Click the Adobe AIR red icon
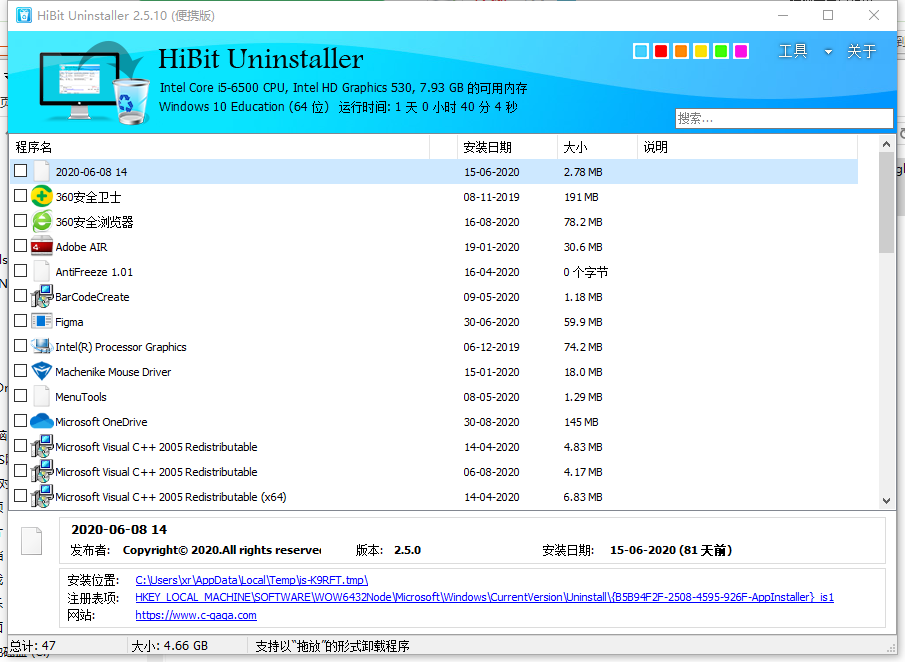 coord(42,246)
